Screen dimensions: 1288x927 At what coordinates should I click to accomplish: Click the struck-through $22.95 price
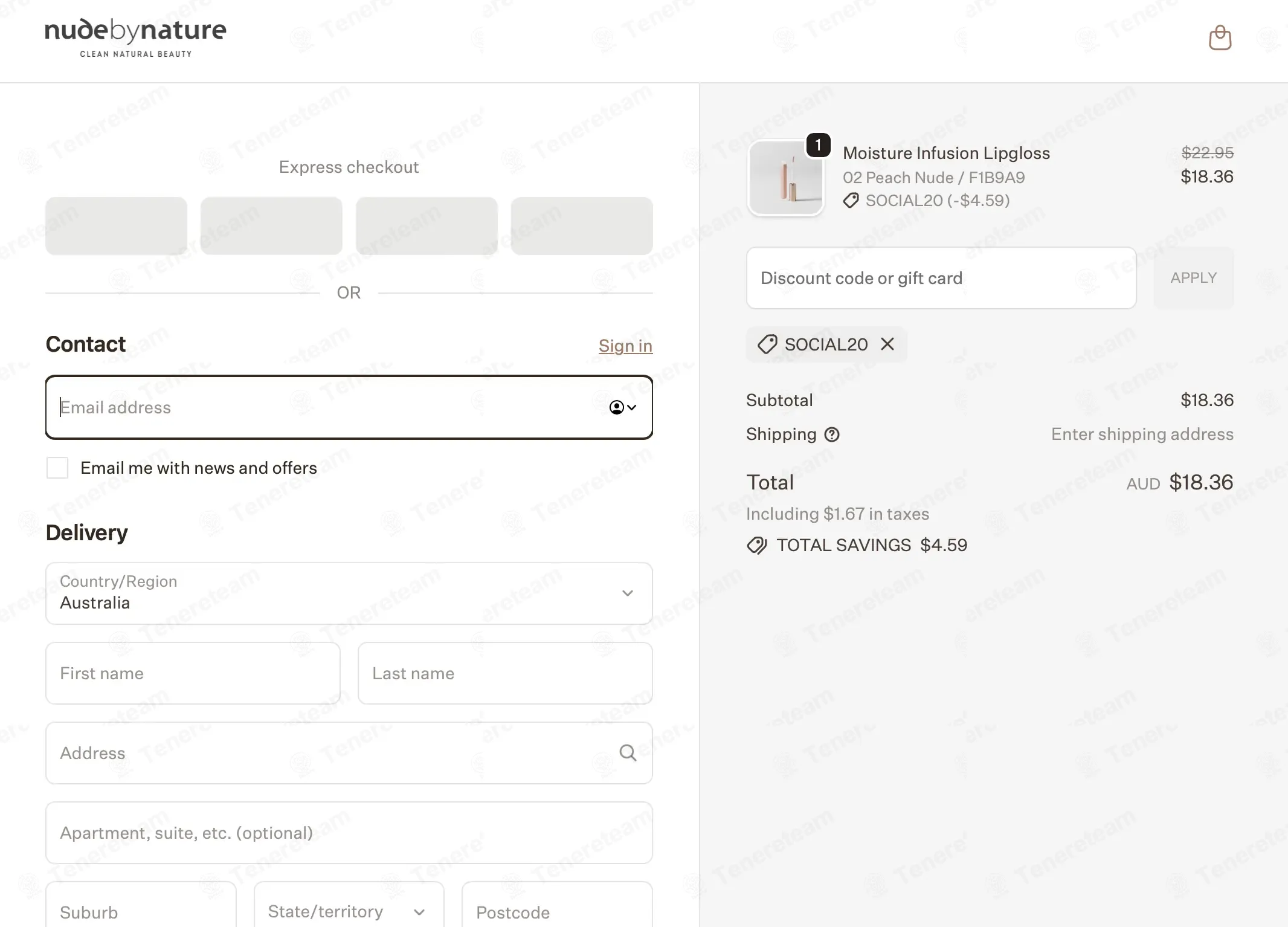pos(1208,153)
